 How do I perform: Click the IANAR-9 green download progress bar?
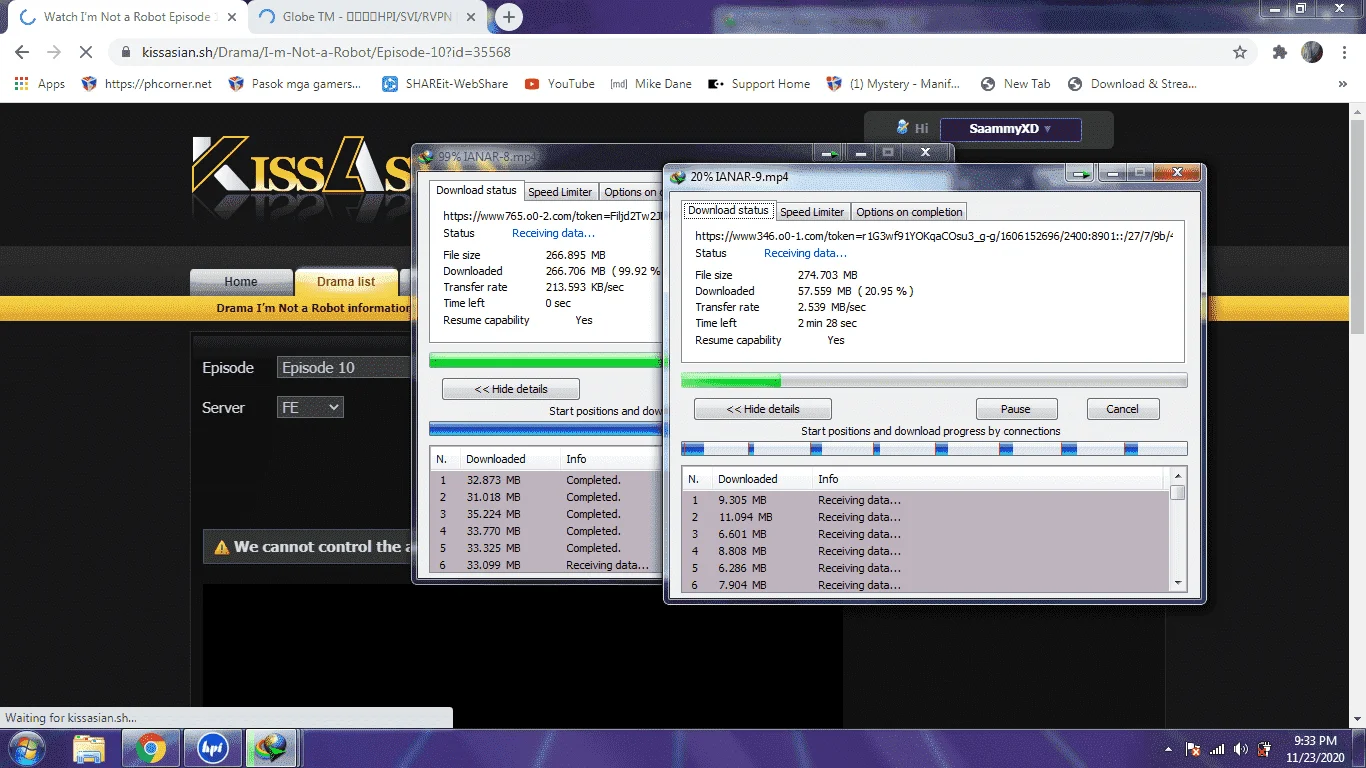tap(934, 381)
